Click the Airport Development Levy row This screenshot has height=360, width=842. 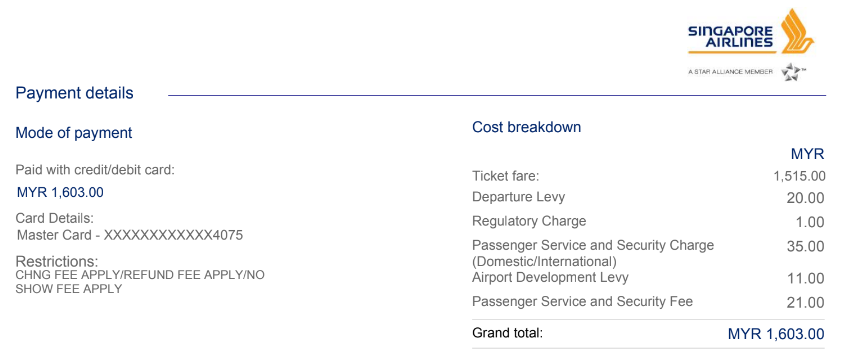click(648, 278)
